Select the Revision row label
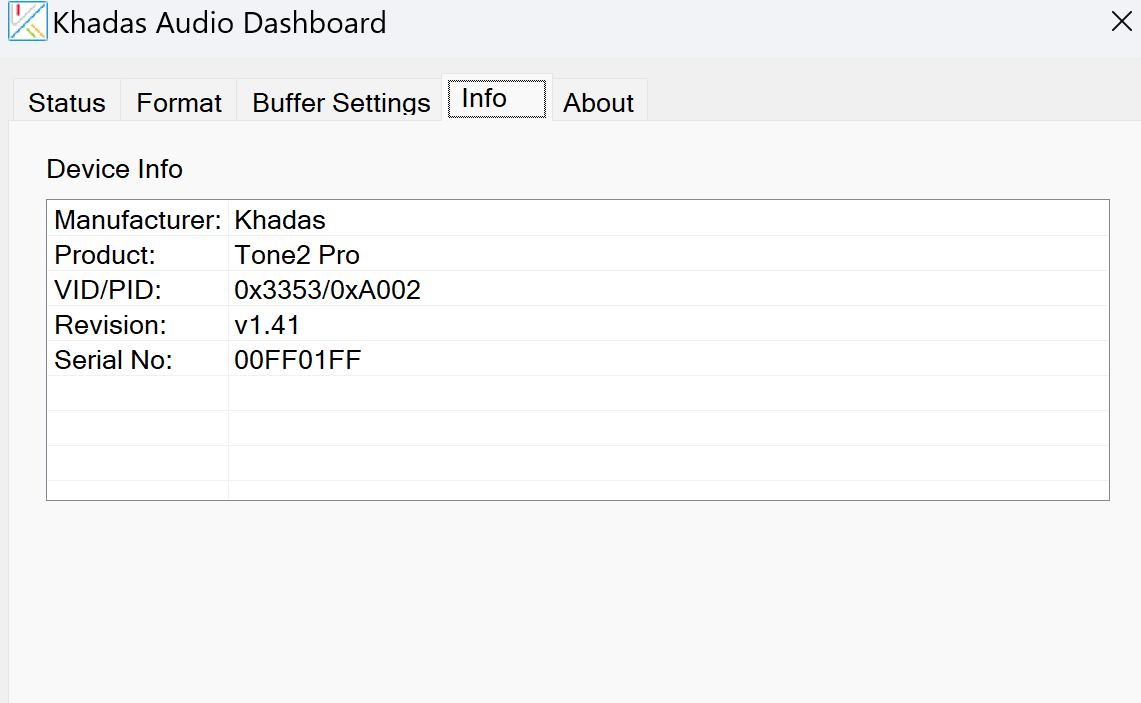Viewport: 1141px width, 703px height. [111, 325]
